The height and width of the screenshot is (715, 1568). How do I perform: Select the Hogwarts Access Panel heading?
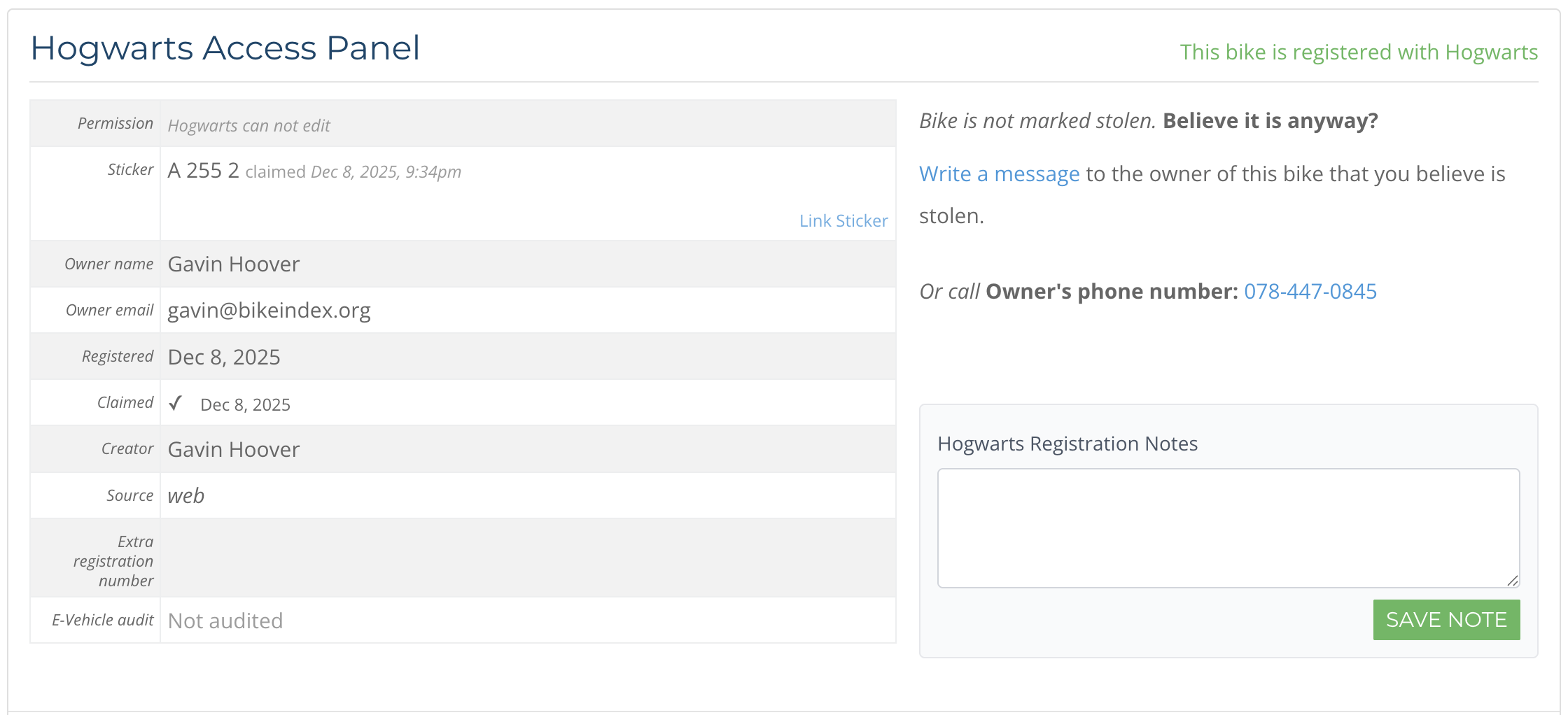pyautogui.click(x=225, y=49)
